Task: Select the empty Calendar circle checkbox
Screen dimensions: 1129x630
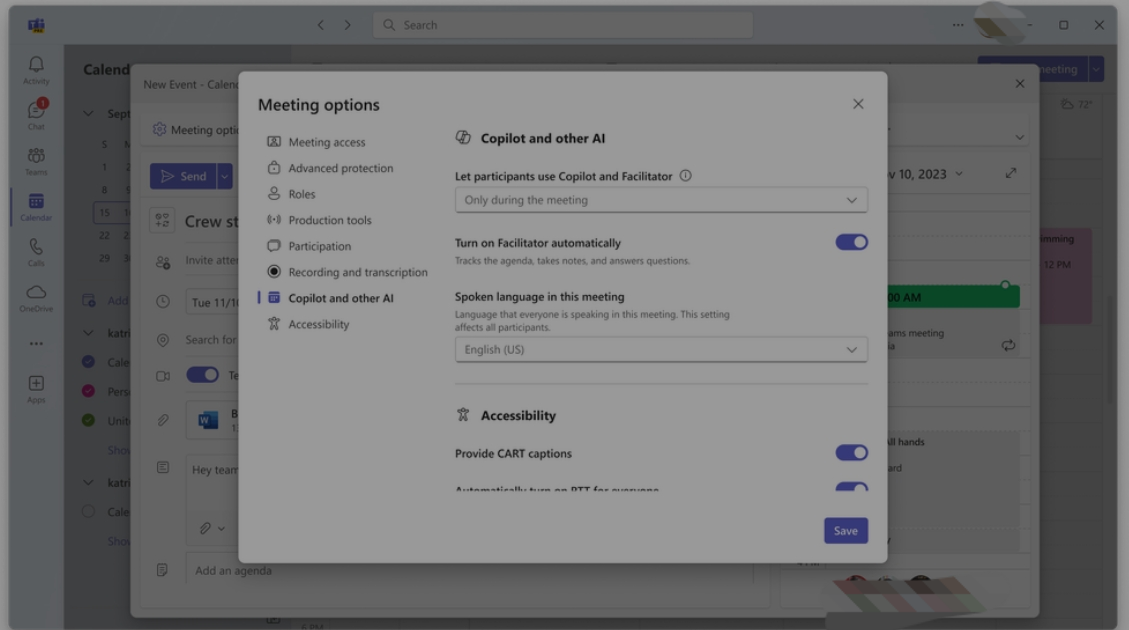Action: tap(88, 511)
